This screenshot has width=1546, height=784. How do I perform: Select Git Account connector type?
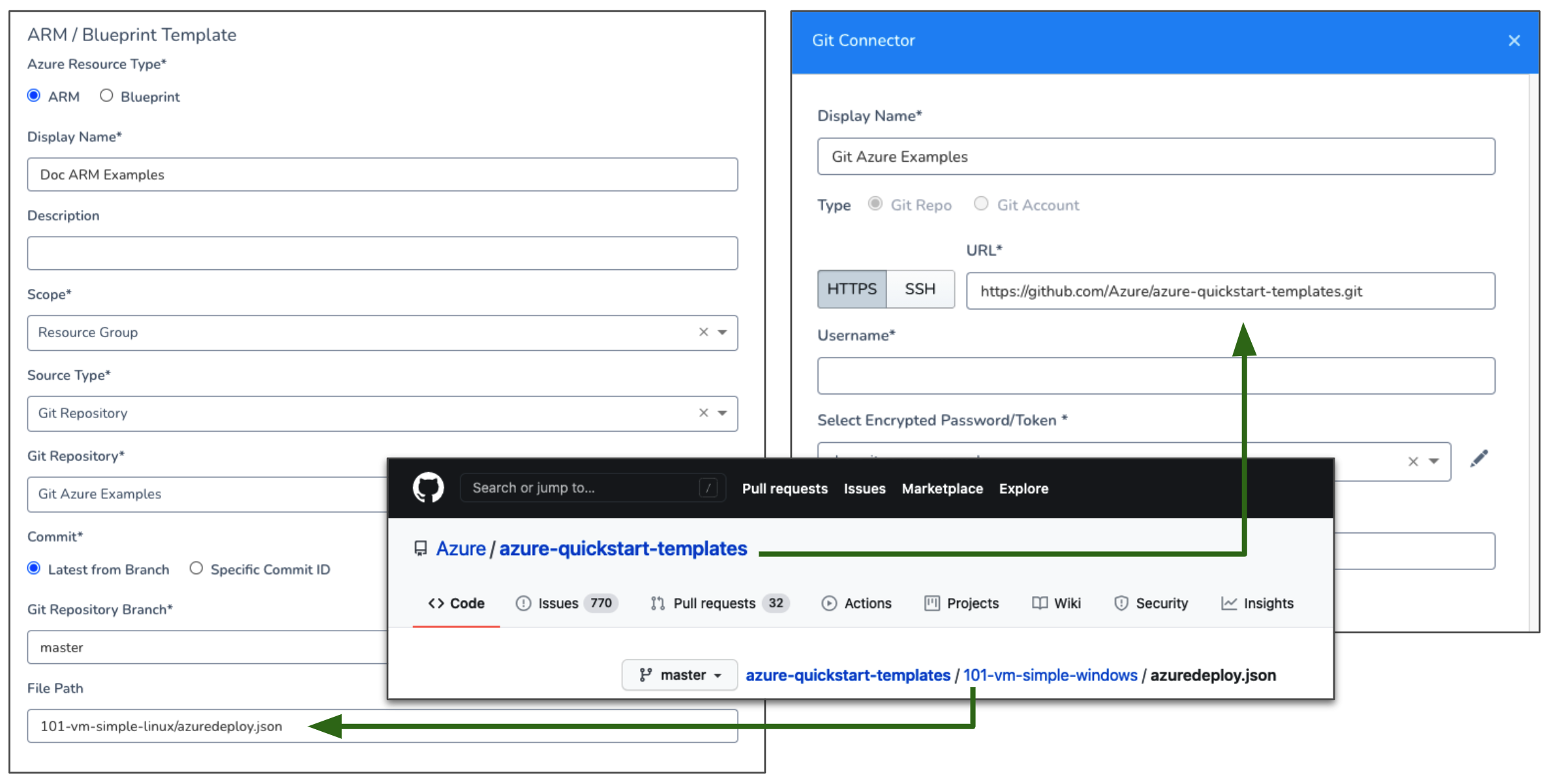point(981,204)
